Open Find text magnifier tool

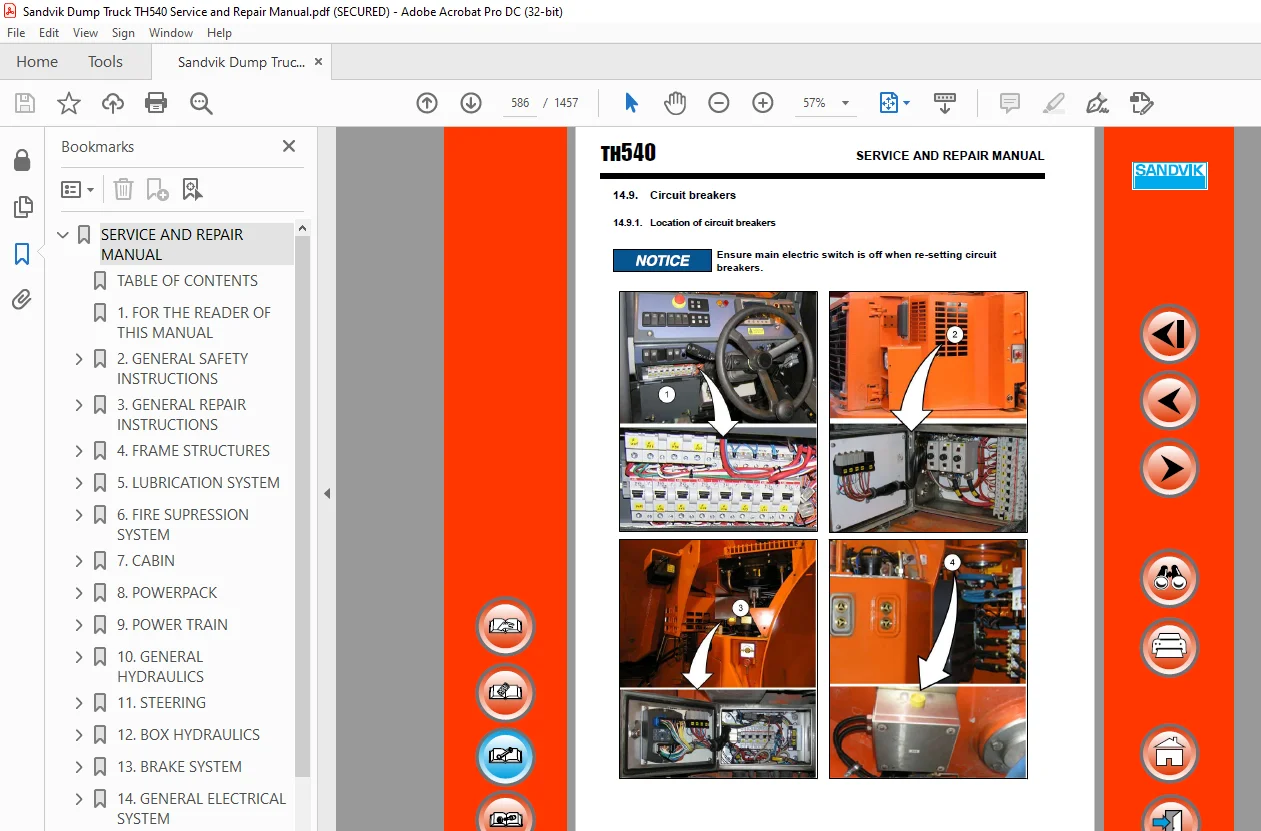(201, 103)
